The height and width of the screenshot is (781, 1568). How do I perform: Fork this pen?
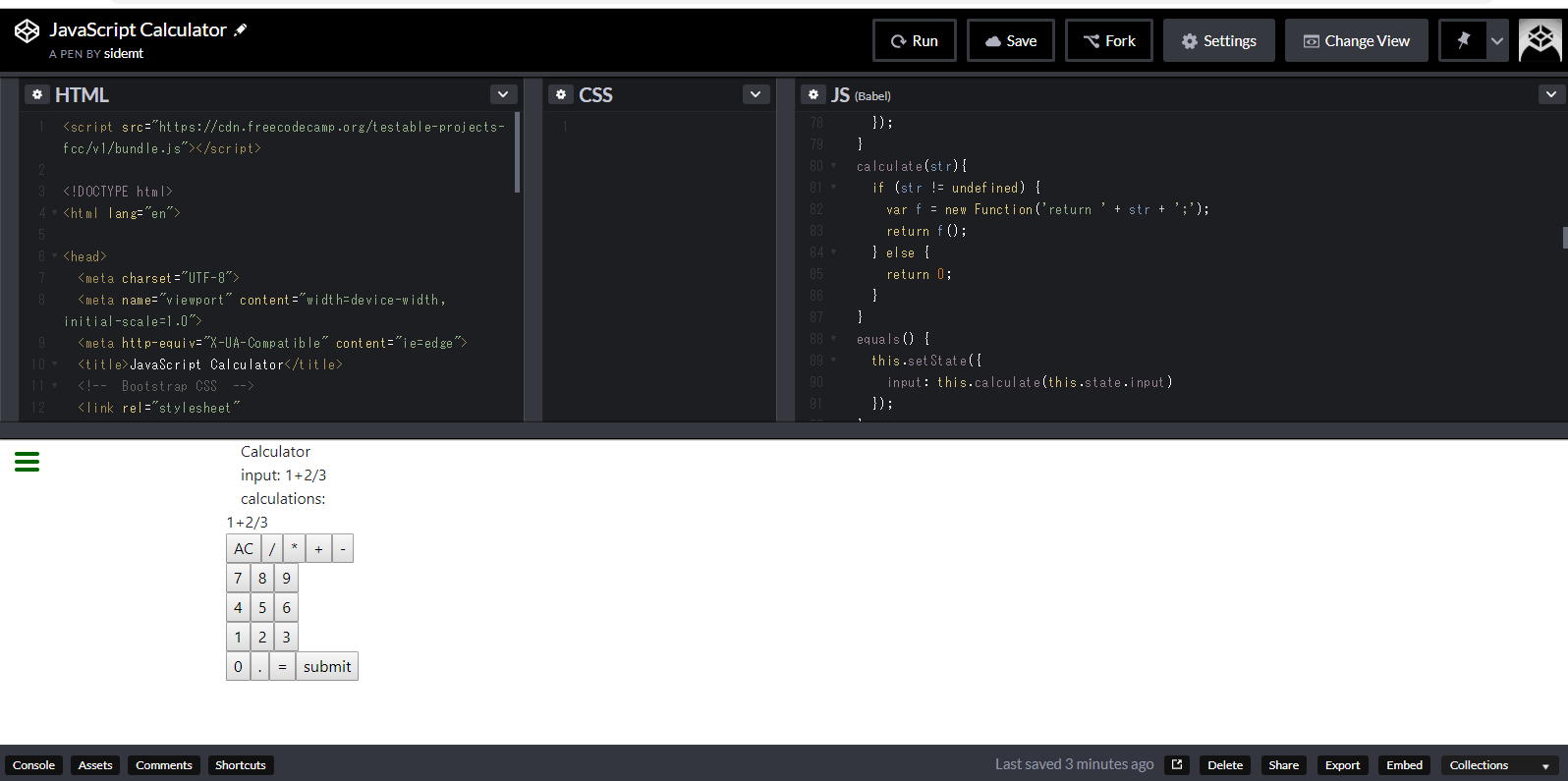(1109, 40)
